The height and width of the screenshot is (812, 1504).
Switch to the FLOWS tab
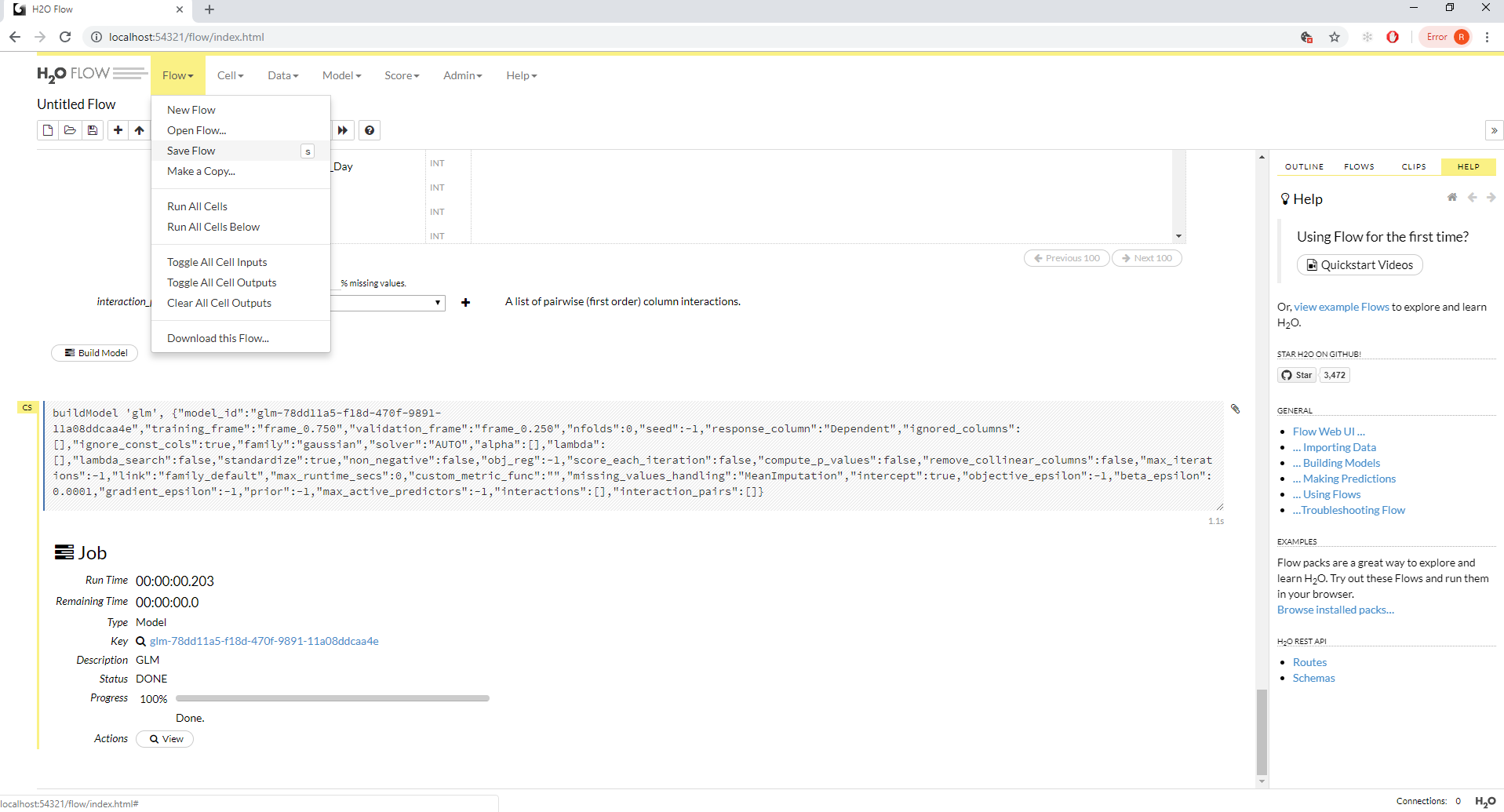(x=1359, y=166)
